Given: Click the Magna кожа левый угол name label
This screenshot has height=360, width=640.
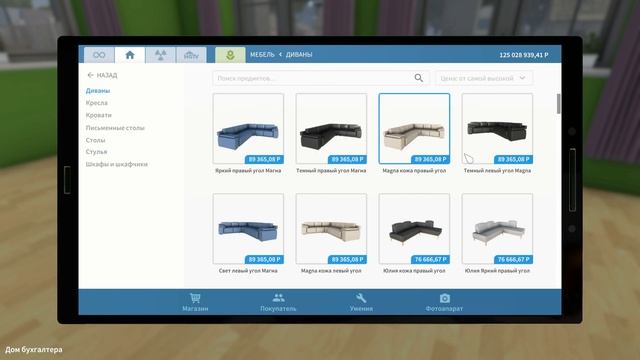Looking at the screenshot, I should 331,271.
